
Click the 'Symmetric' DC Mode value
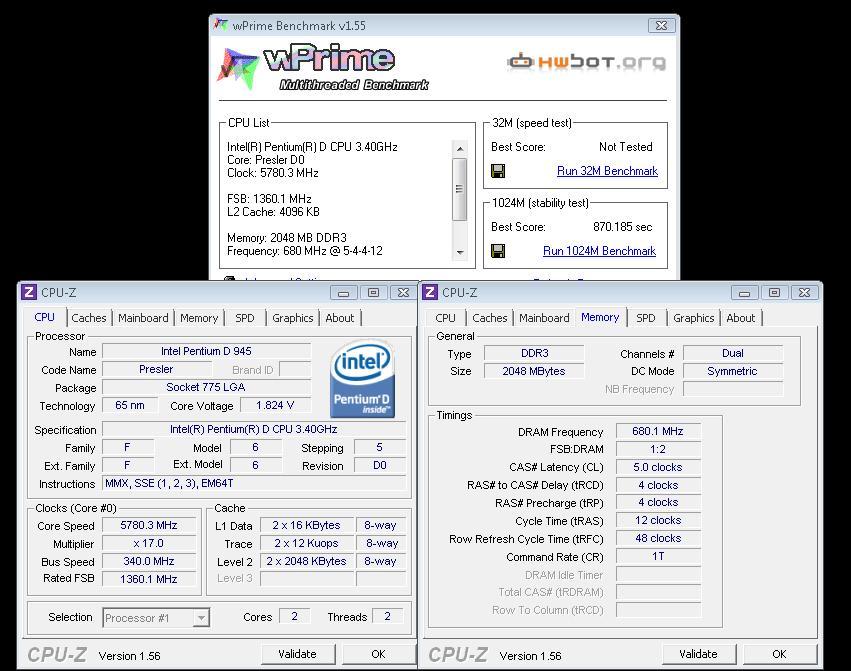732,371
